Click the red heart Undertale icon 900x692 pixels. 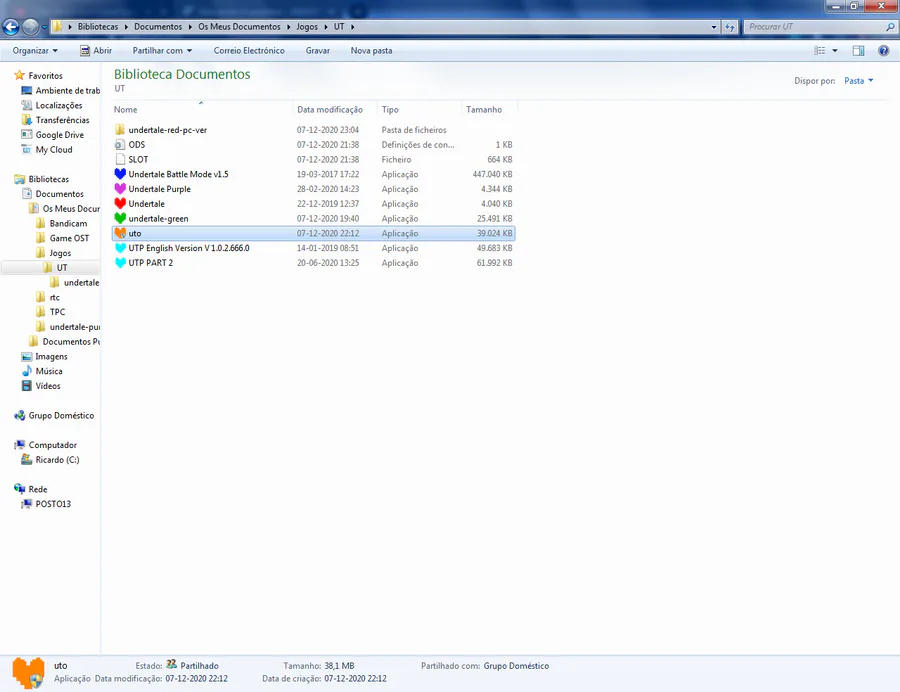(120, 204)
